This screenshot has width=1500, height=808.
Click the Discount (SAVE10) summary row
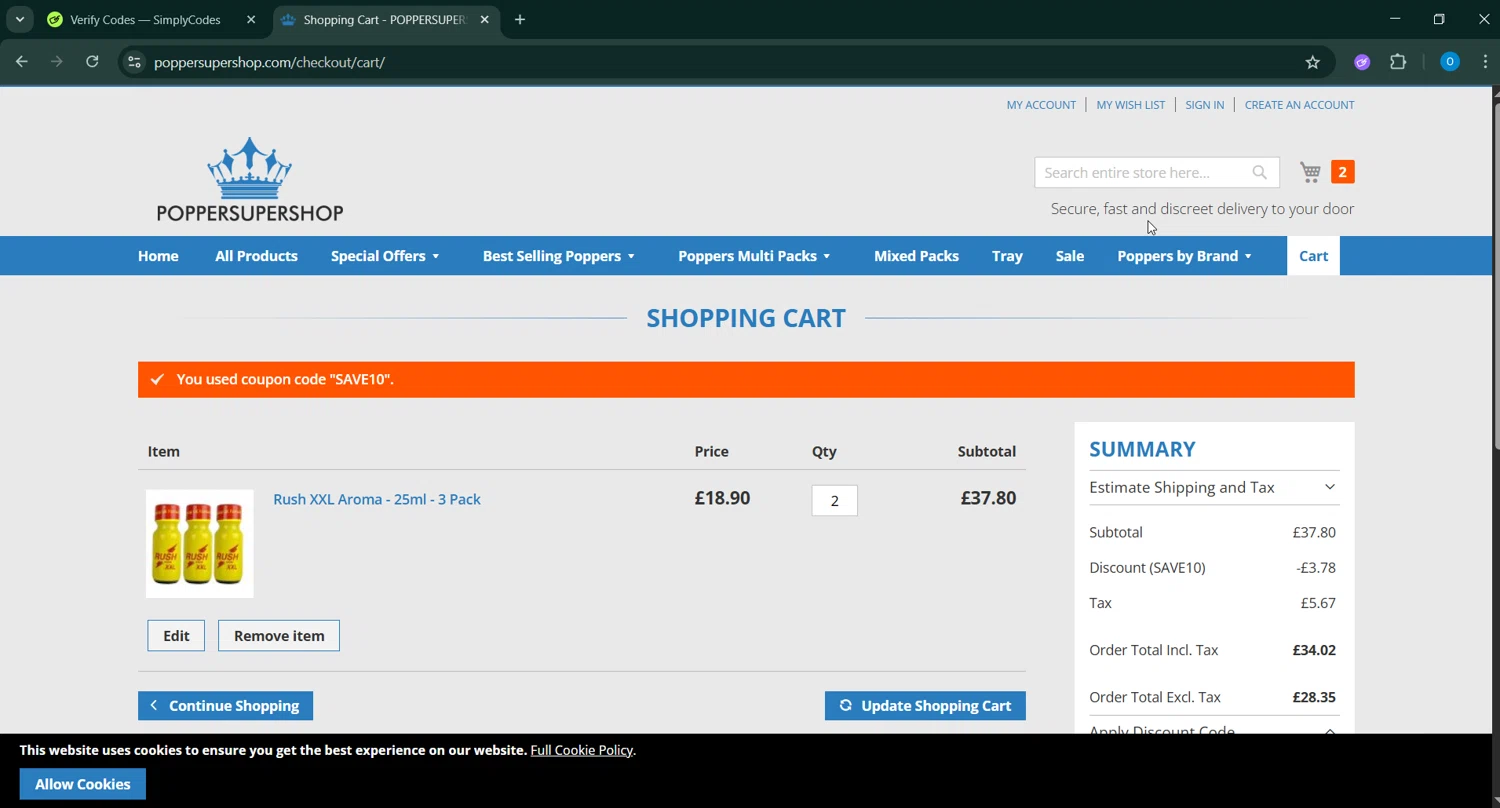(1213, 567)
